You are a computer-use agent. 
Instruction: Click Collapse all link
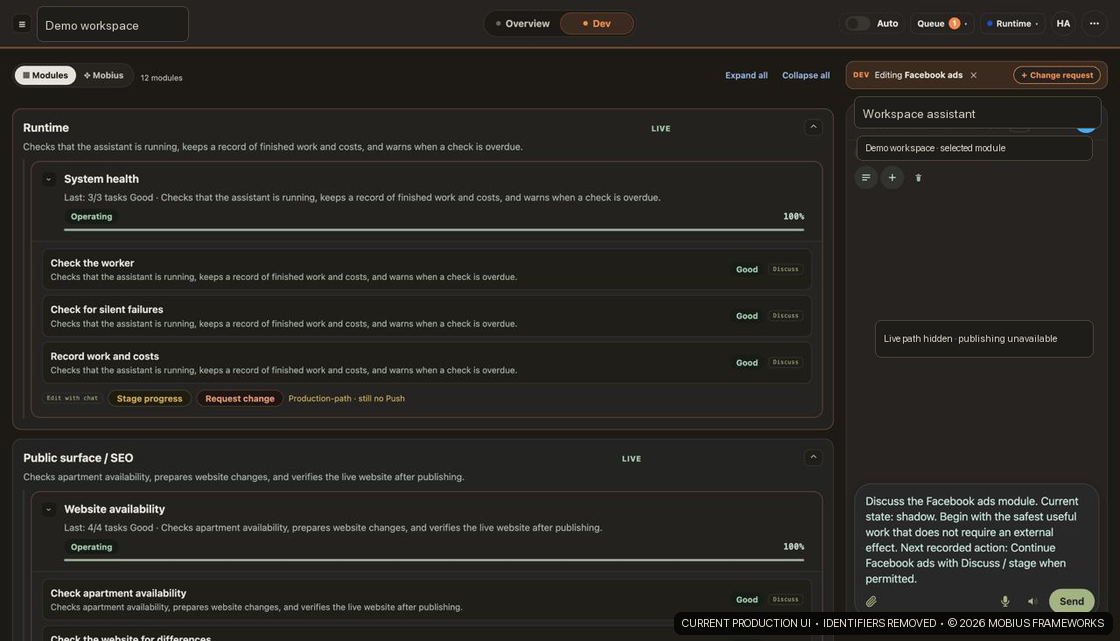[805, 75]
